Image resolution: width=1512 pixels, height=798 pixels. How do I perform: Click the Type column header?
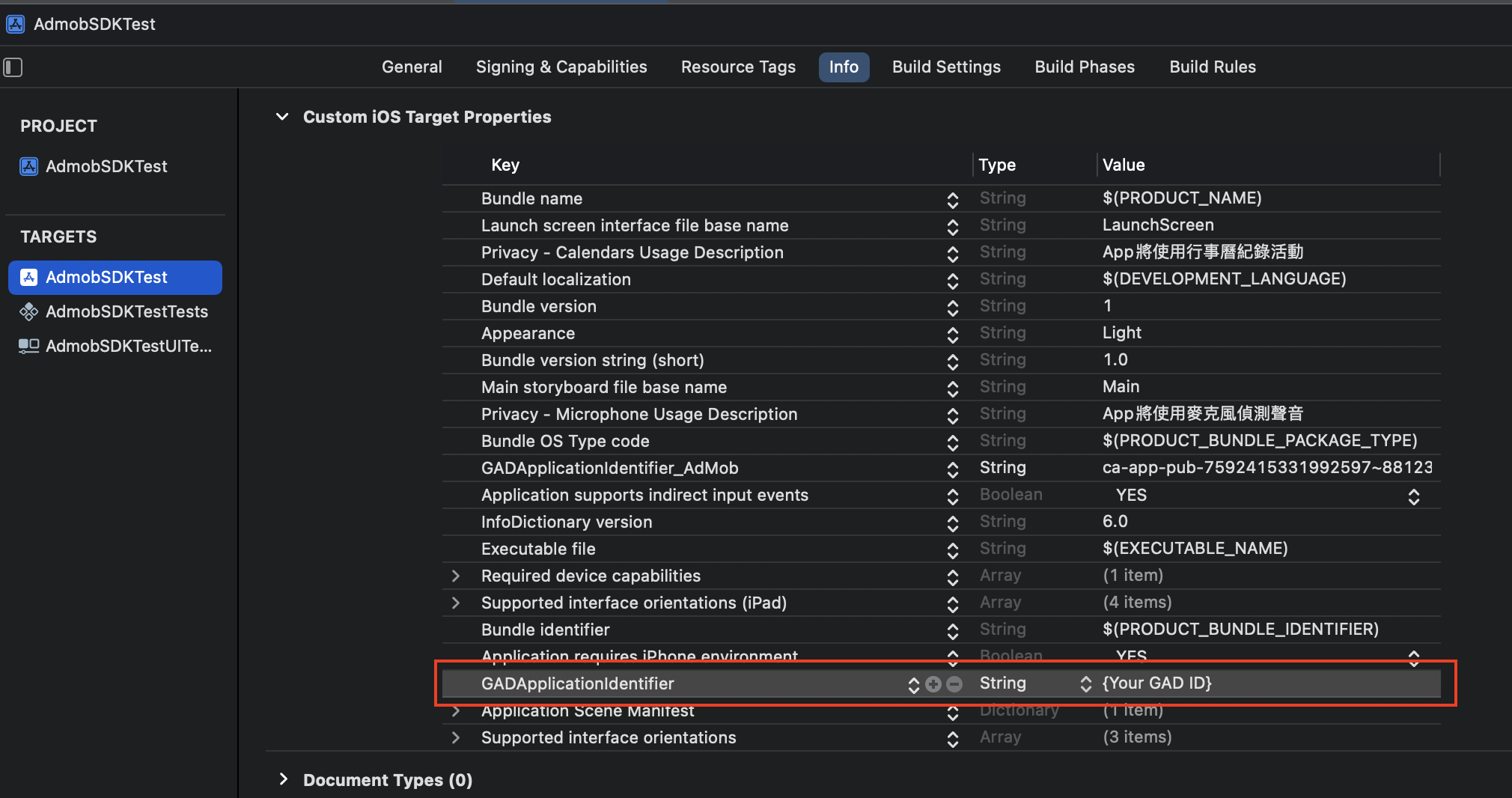pyautogui.click(x=997, y=165)
